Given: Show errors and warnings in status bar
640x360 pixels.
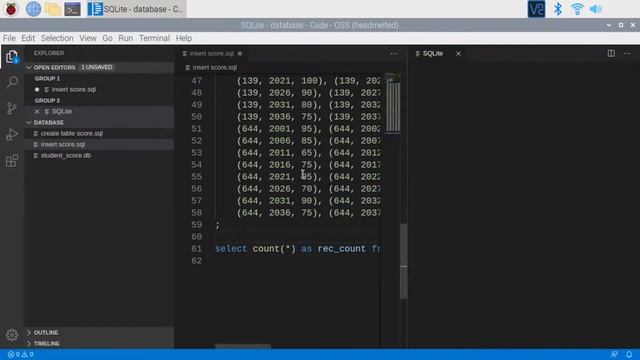Looking at the screenshot, I should tap(20, 354).
